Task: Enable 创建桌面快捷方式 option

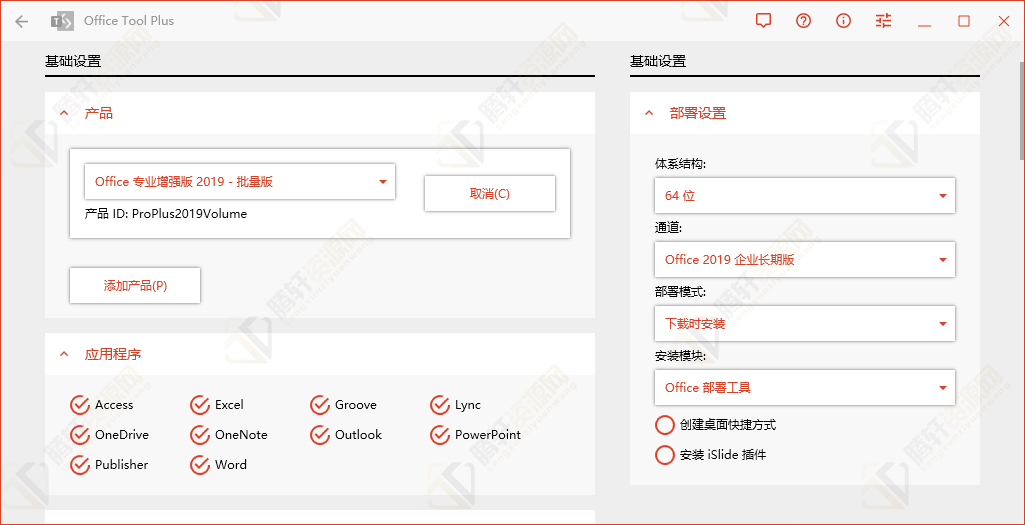Action: coord(664,425)
